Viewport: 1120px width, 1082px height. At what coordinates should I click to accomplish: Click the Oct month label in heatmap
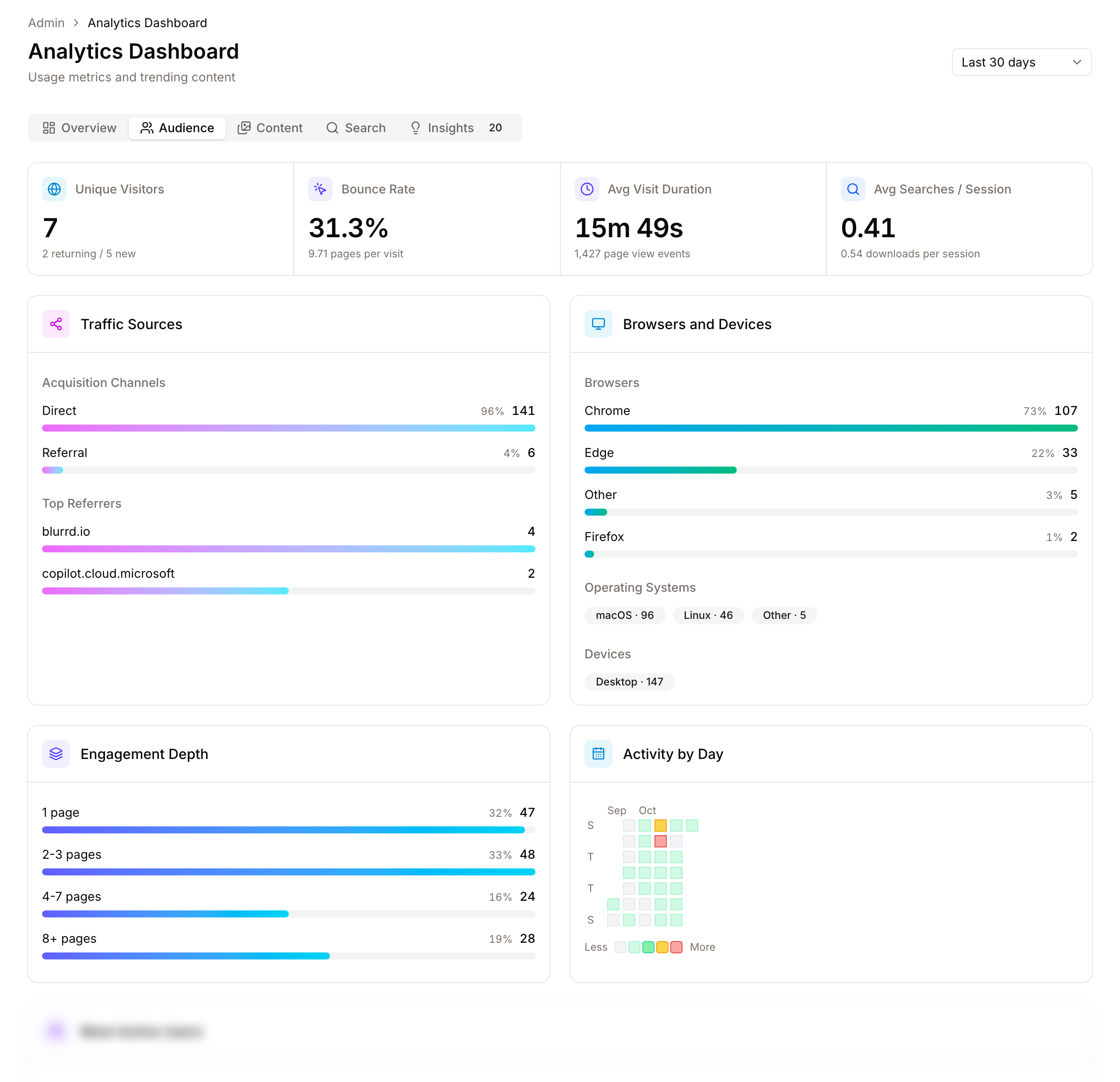[x=647, y=811]
